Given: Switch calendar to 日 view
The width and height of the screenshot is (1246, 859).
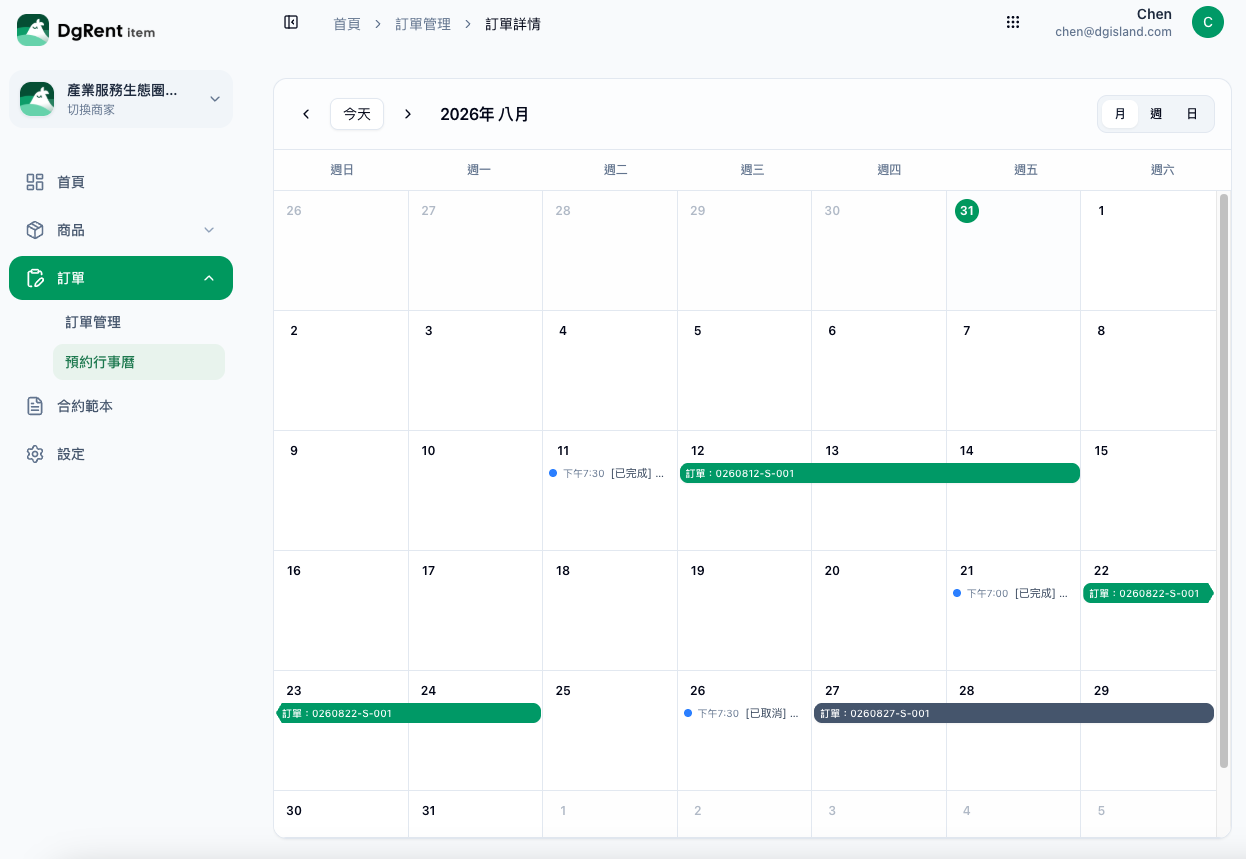Looking at the screenshot, I should (1192, 114).
